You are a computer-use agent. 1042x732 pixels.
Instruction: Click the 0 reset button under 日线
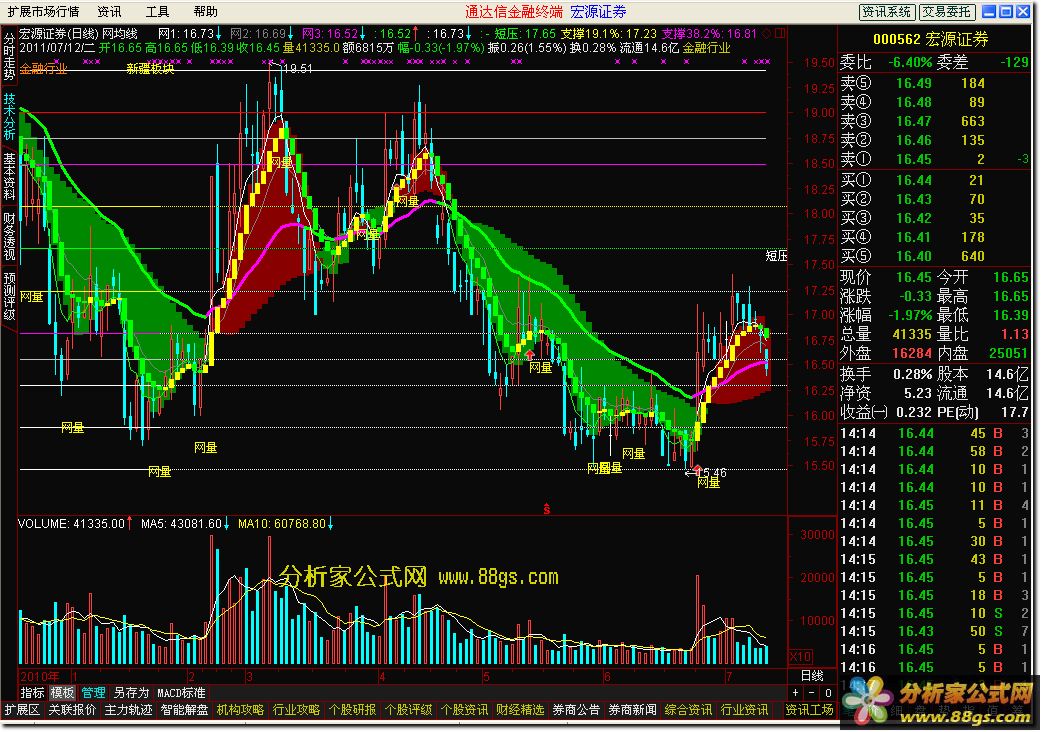tap(828, 693)
